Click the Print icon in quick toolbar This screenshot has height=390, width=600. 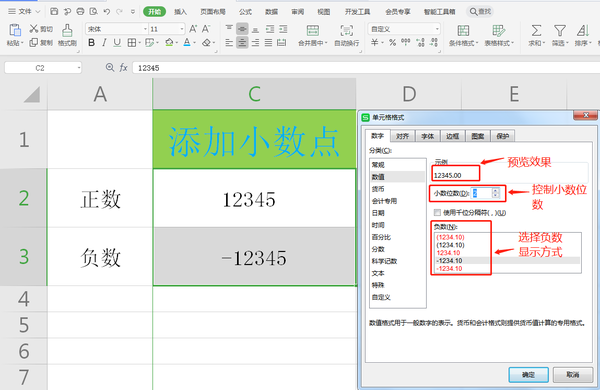[80, 11]
